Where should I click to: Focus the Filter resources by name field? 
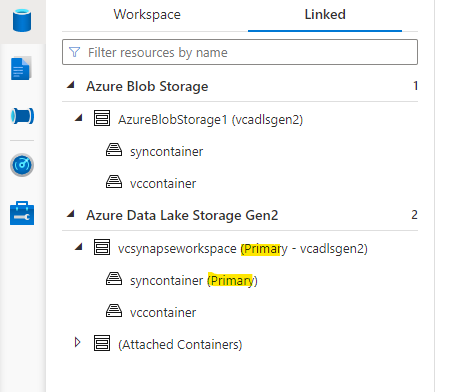pyautogui.click(x=240, y=52)
